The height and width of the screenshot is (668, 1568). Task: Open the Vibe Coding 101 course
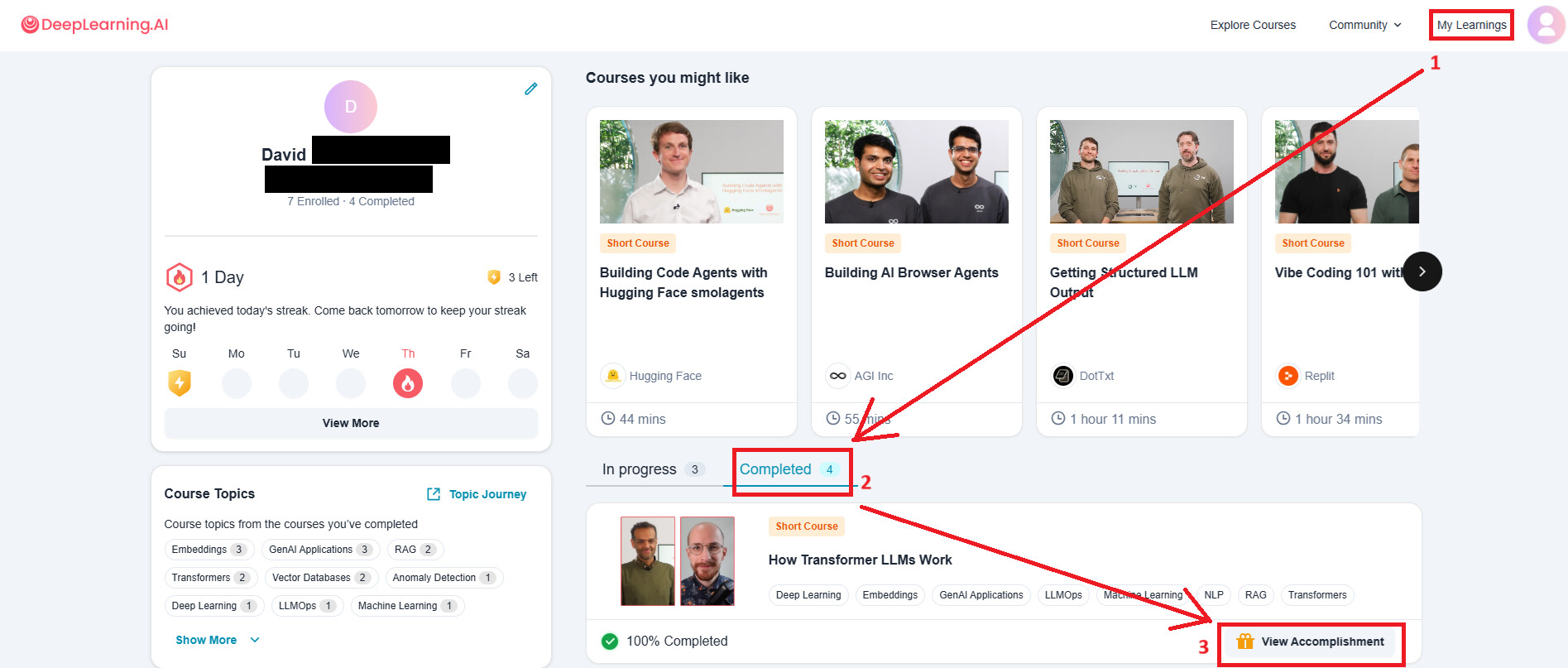pyautogui.click(x=1340, y=272)
